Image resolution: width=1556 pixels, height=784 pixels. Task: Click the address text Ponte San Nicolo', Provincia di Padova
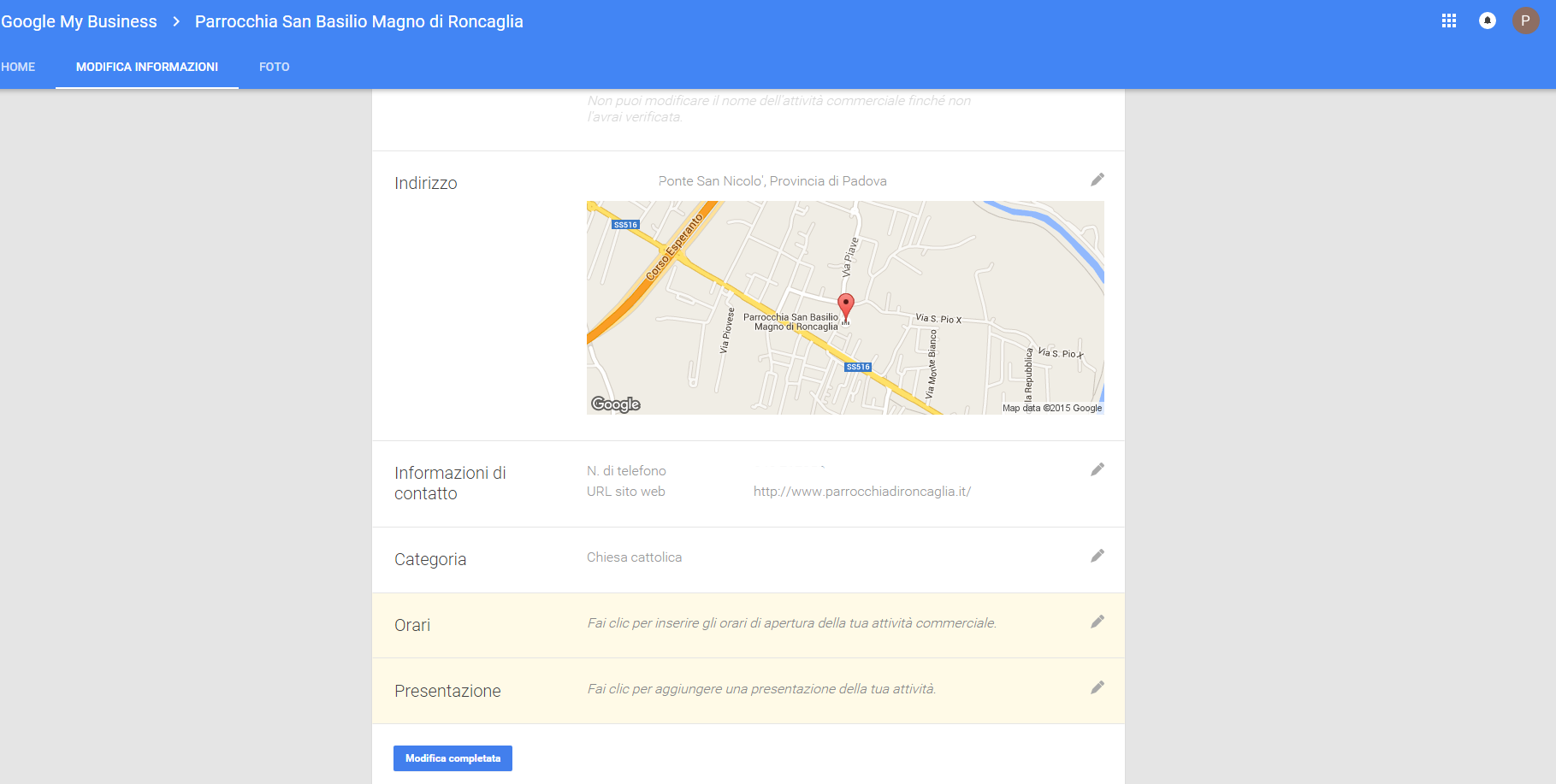pos(772,181)
